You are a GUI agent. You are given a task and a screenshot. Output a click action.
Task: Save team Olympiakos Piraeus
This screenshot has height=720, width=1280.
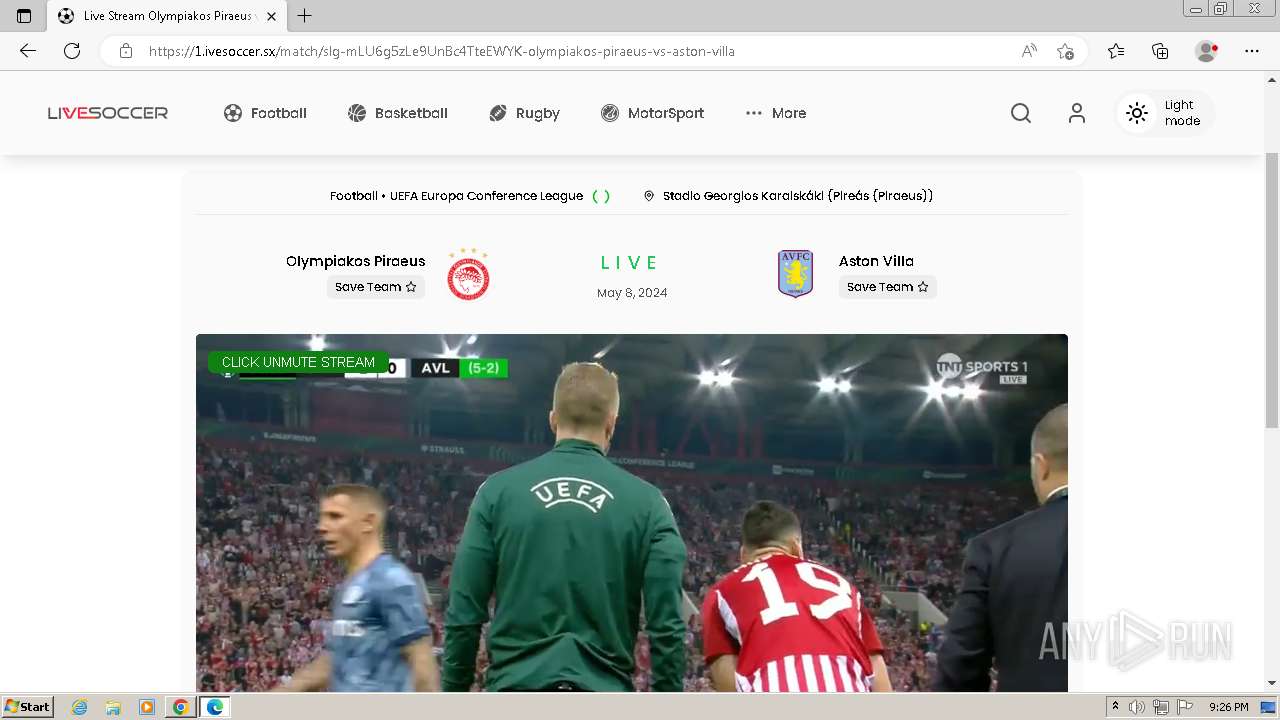376,287
